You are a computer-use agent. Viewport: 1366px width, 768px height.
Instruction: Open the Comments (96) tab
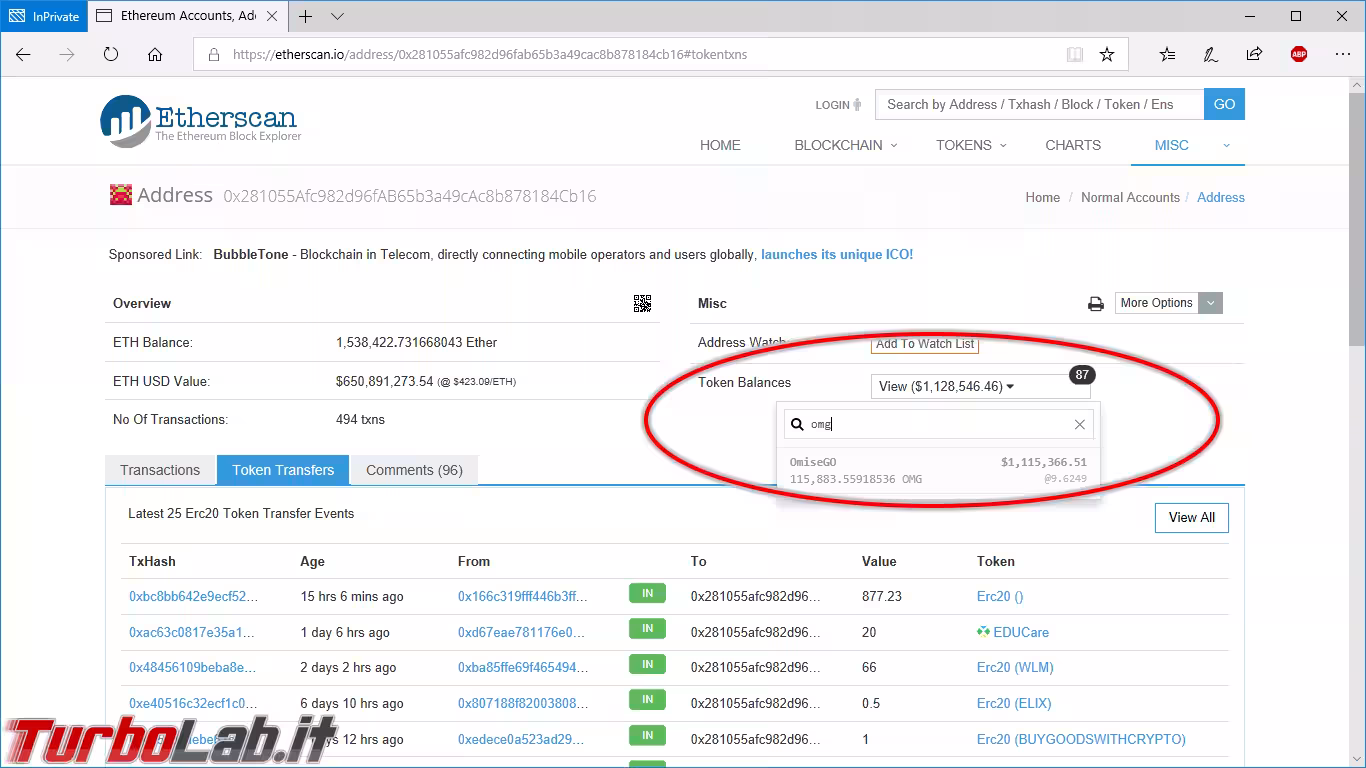click(x=414, y=470)
